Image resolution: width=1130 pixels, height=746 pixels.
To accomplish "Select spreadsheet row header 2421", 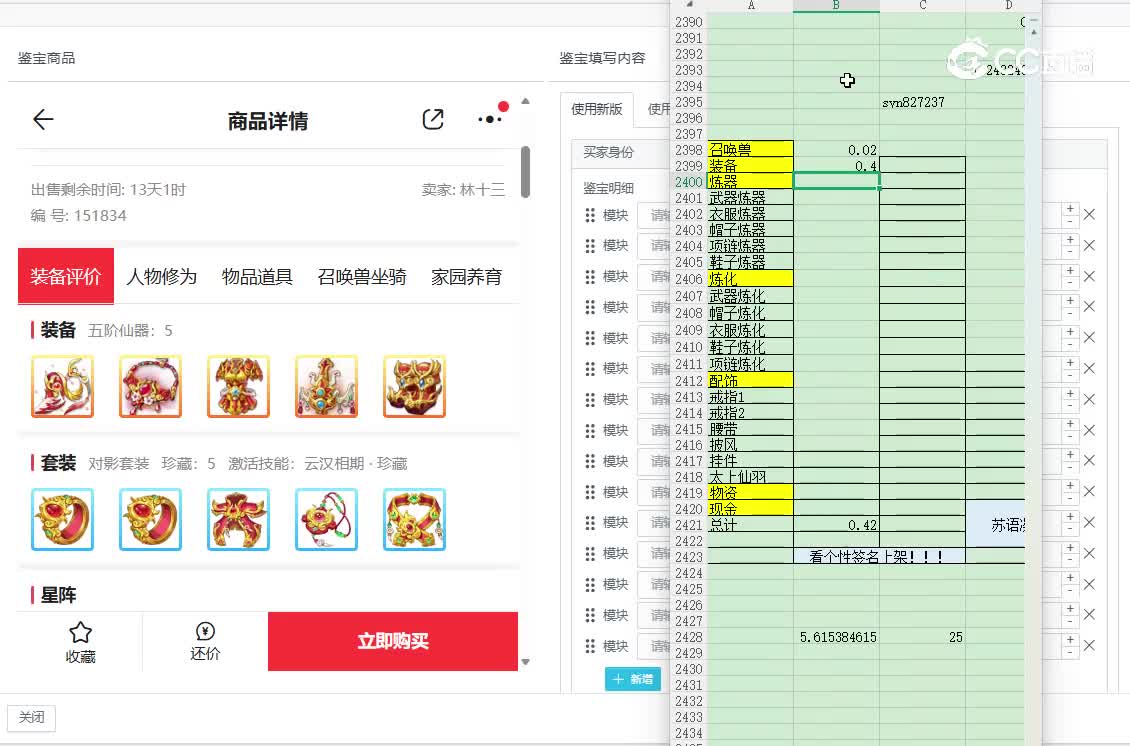I will pyautogui.click(x=689, y=525).
